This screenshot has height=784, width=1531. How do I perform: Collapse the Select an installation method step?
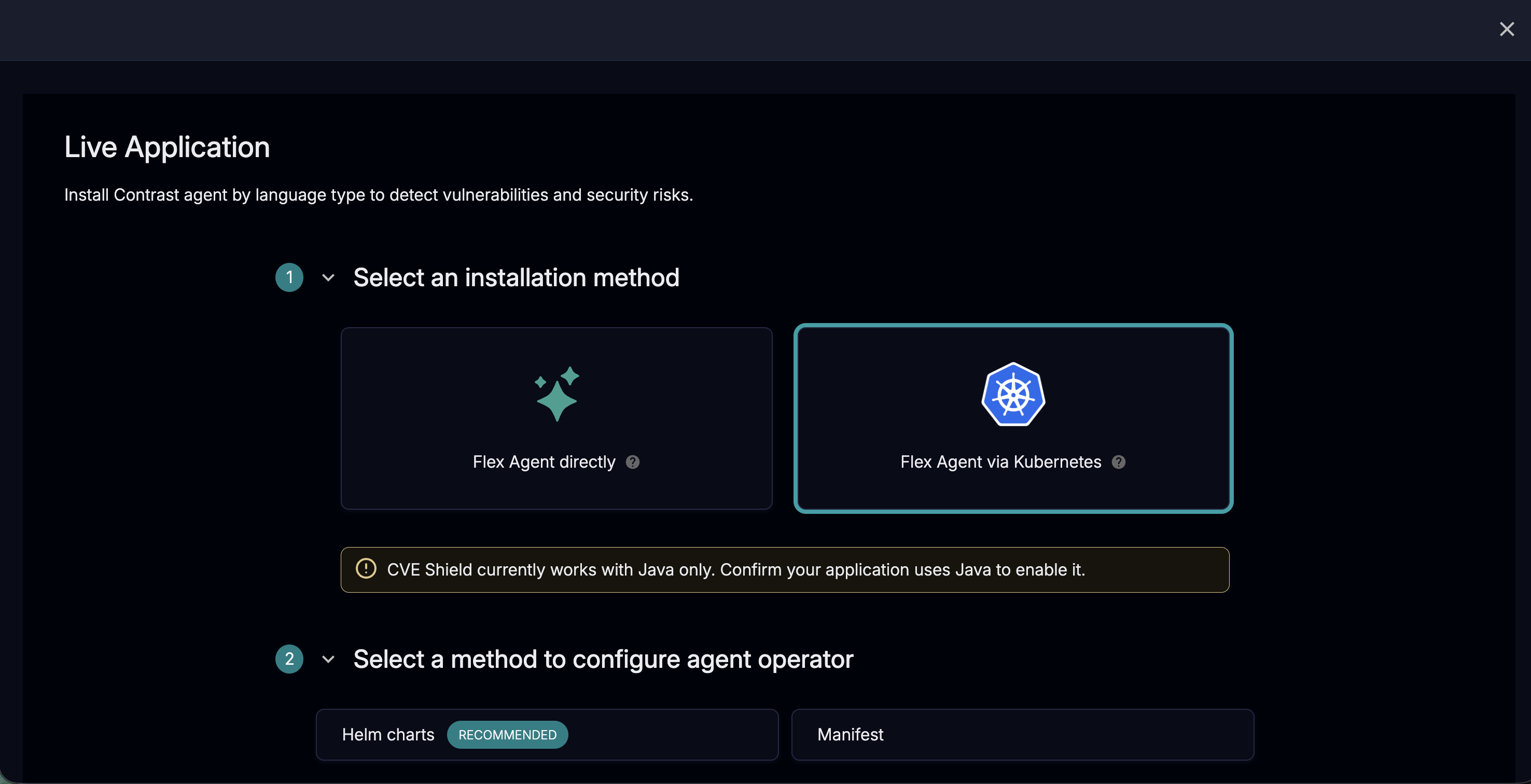[x=328, y=277]
